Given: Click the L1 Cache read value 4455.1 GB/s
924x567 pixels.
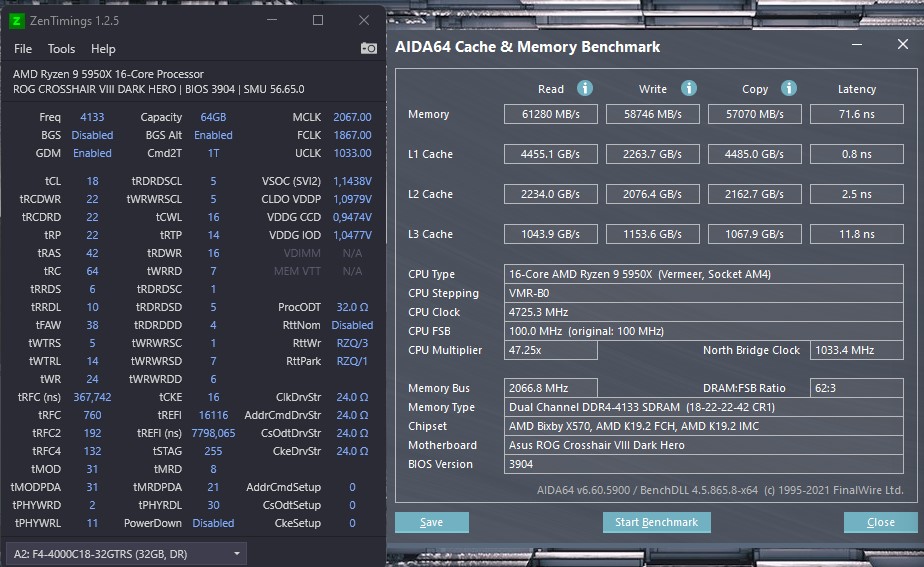Looking at the screenshot, I should 551,154.
